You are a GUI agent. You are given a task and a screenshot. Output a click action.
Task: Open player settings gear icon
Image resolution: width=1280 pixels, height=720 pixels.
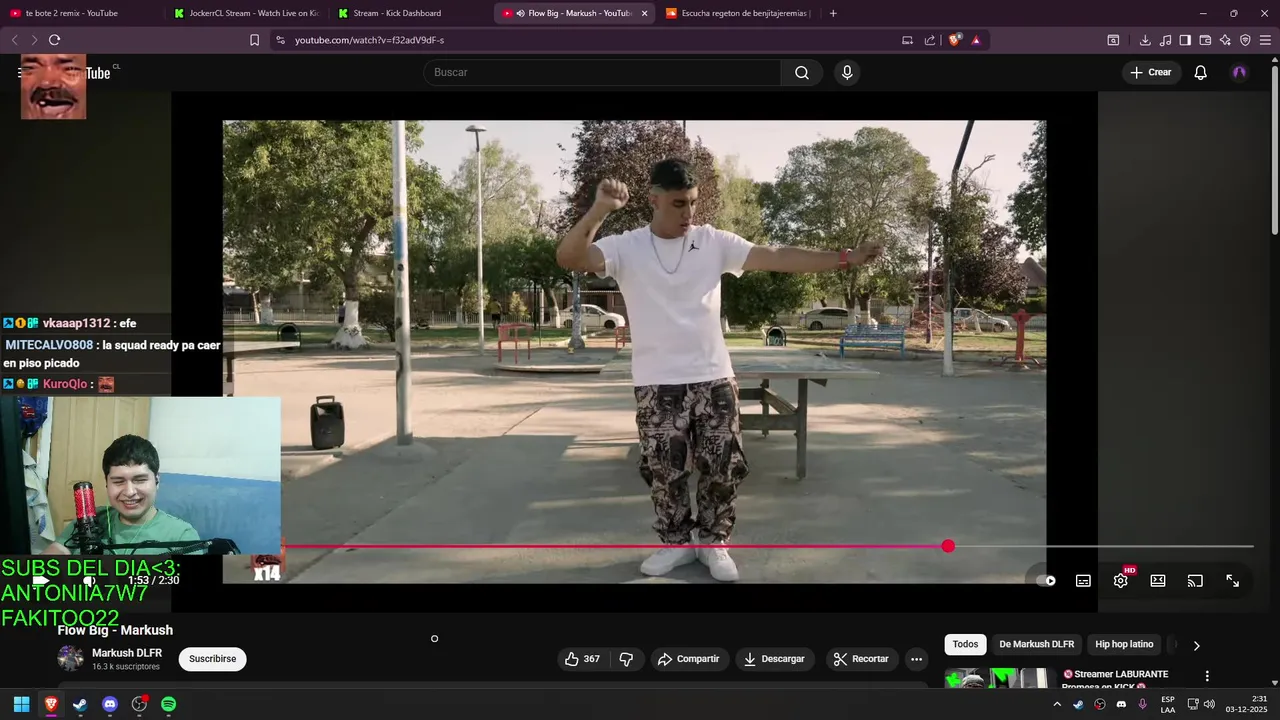tap(1121, 580)
